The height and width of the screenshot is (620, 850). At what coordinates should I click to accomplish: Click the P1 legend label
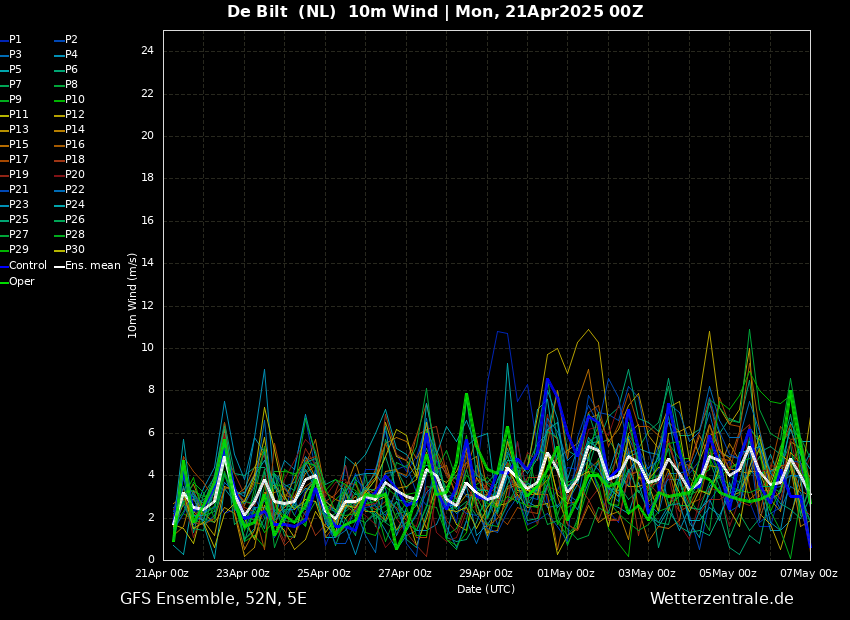(15, 40)
